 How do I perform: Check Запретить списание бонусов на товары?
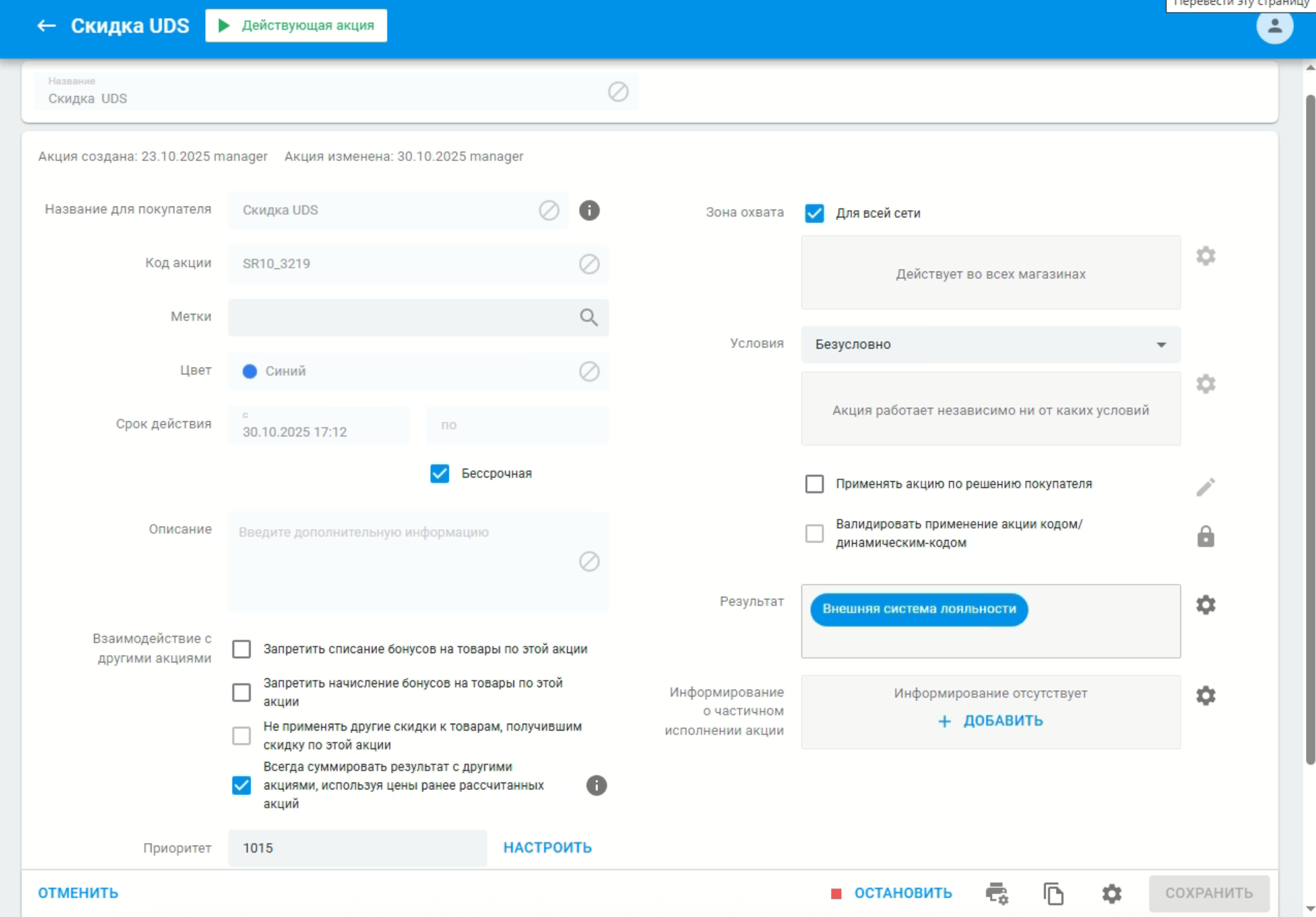pyautogui.click(x=241, y=649)
